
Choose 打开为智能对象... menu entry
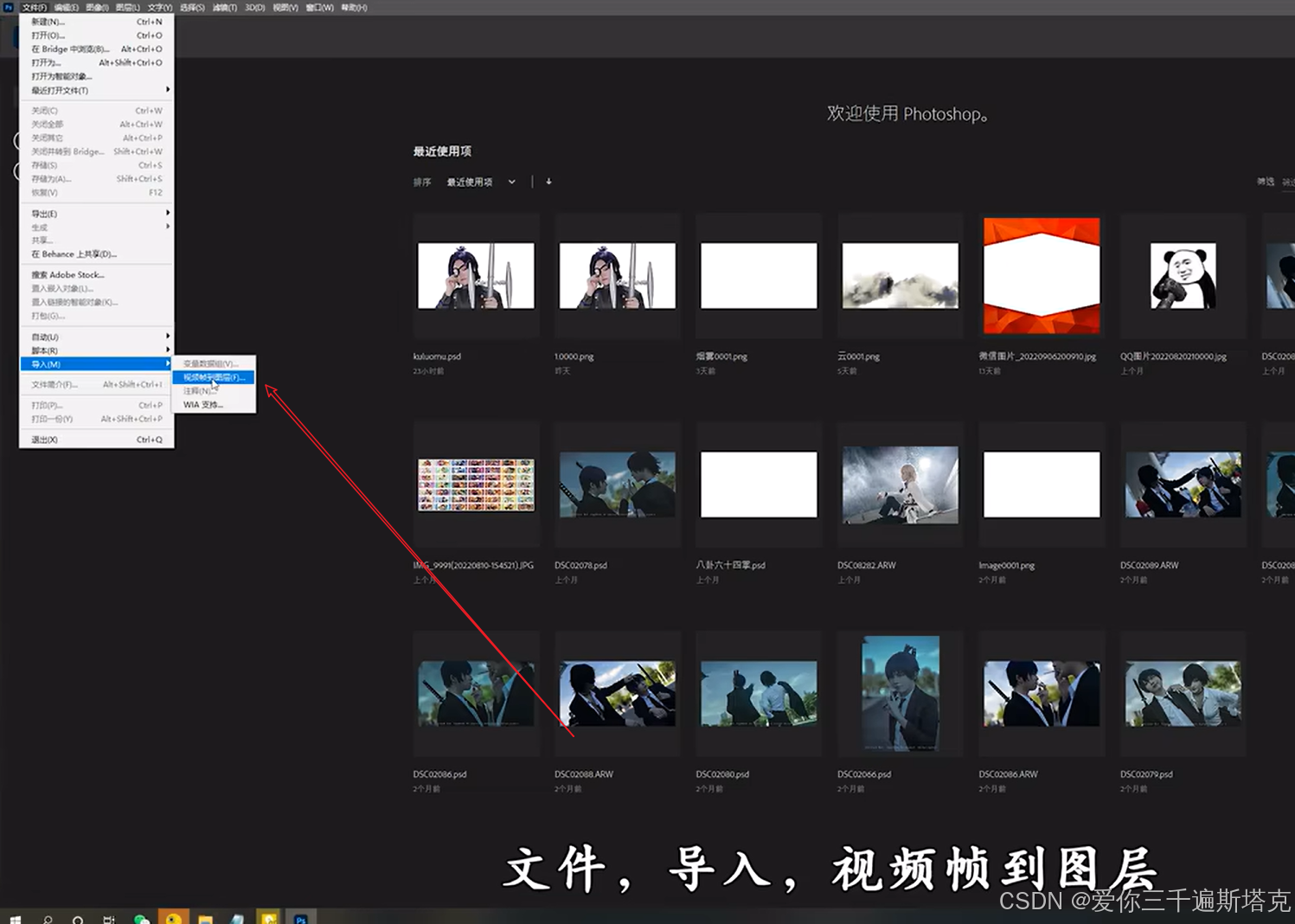[x=97, y=76]
